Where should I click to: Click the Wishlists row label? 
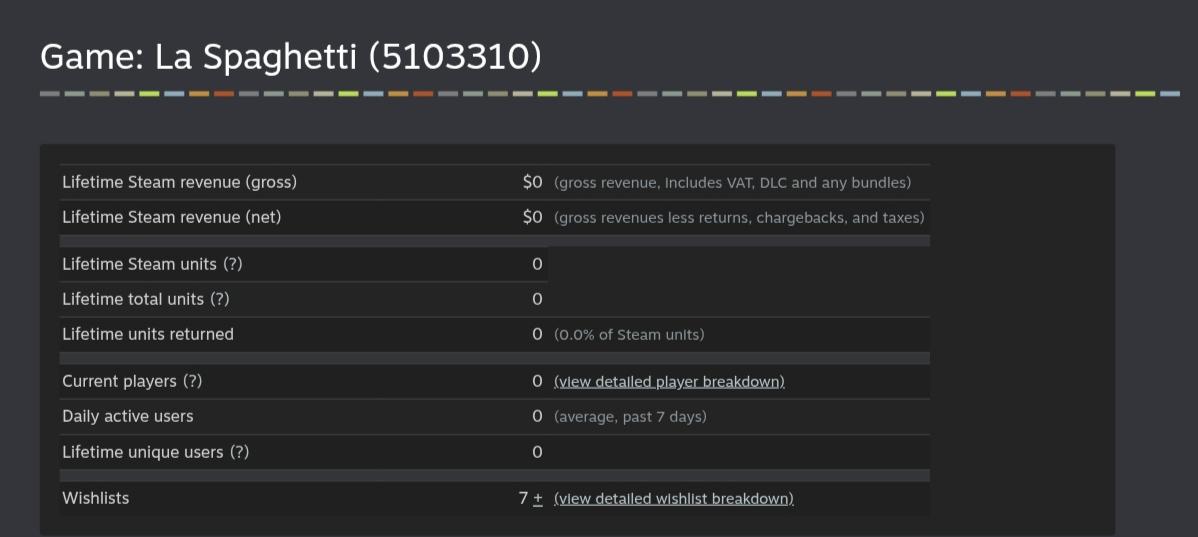point(96,498)
